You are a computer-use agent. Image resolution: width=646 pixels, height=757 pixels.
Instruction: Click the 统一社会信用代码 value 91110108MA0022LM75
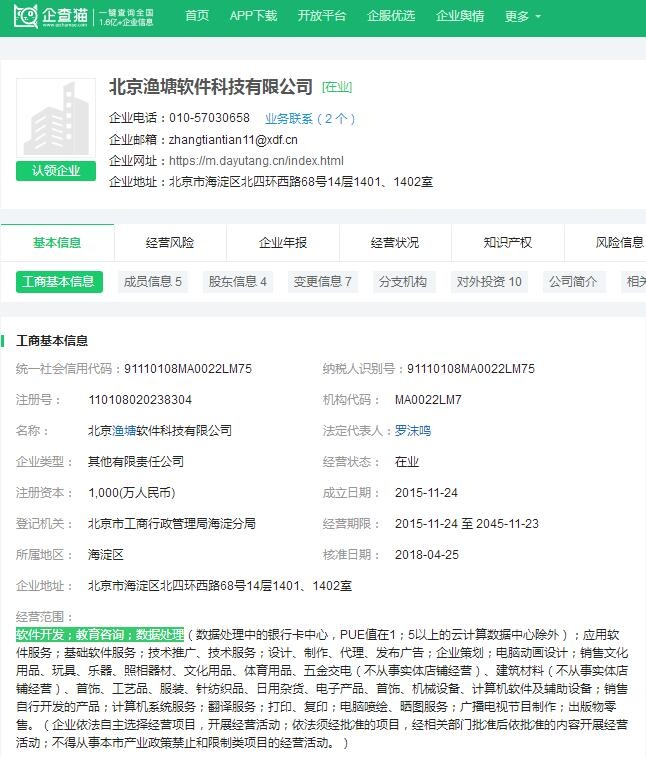coord(188,369)
